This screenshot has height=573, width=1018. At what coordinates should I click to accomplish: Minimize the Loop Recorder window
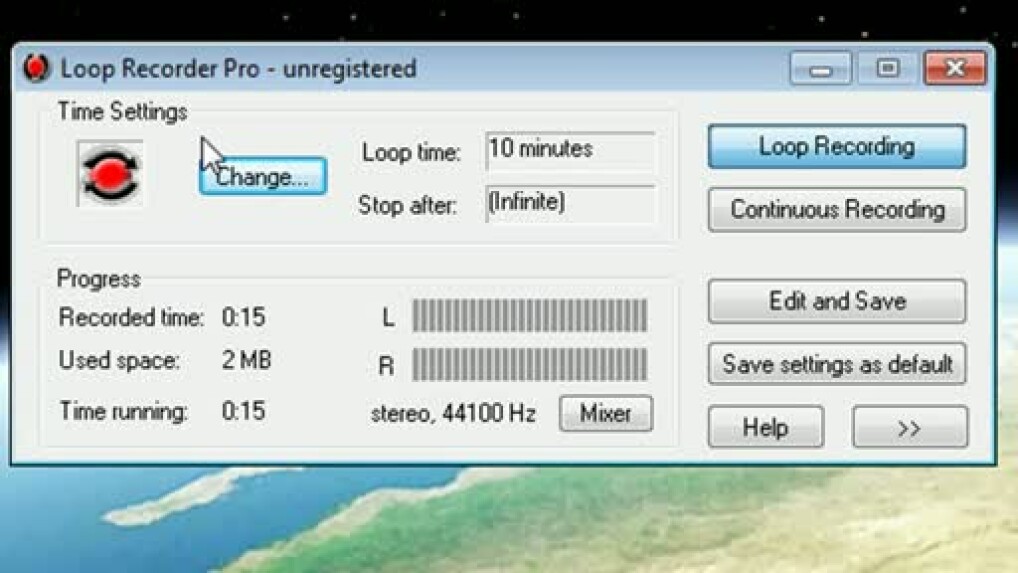821,68
